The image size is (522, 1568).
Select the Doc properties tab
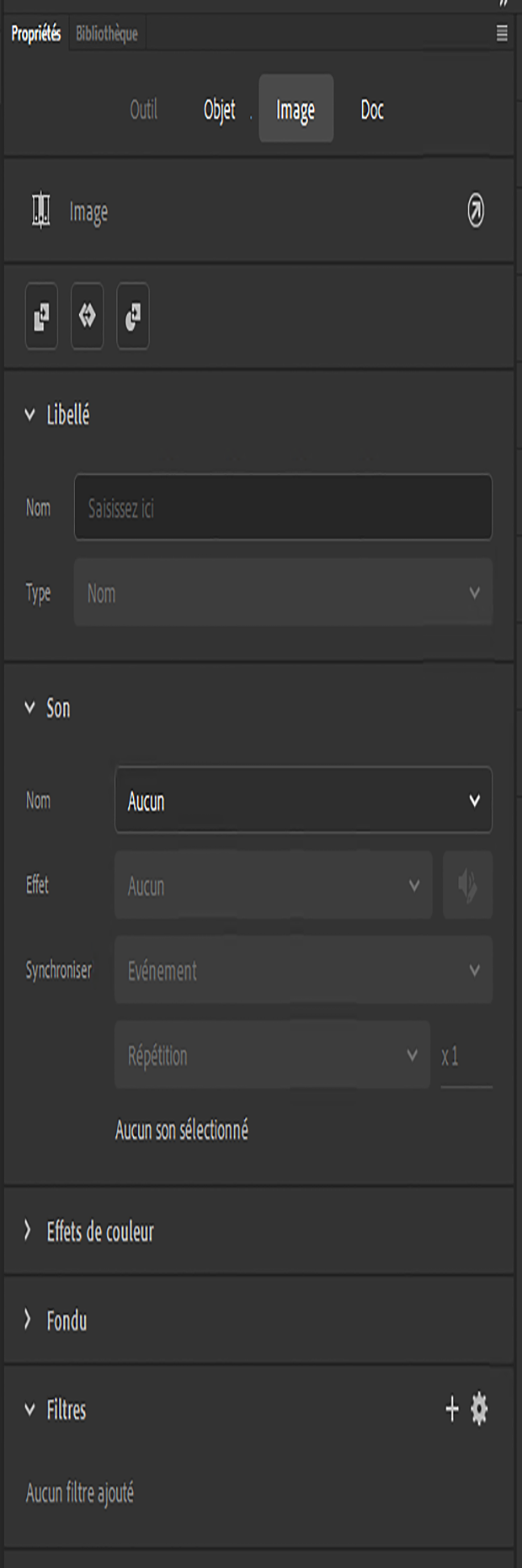coord(372,109)
